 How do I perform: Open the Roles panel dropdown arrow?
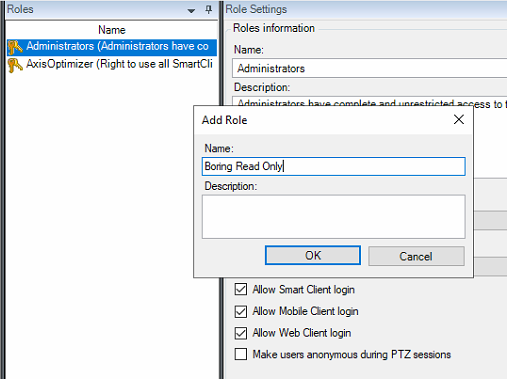tap(191, 11)
